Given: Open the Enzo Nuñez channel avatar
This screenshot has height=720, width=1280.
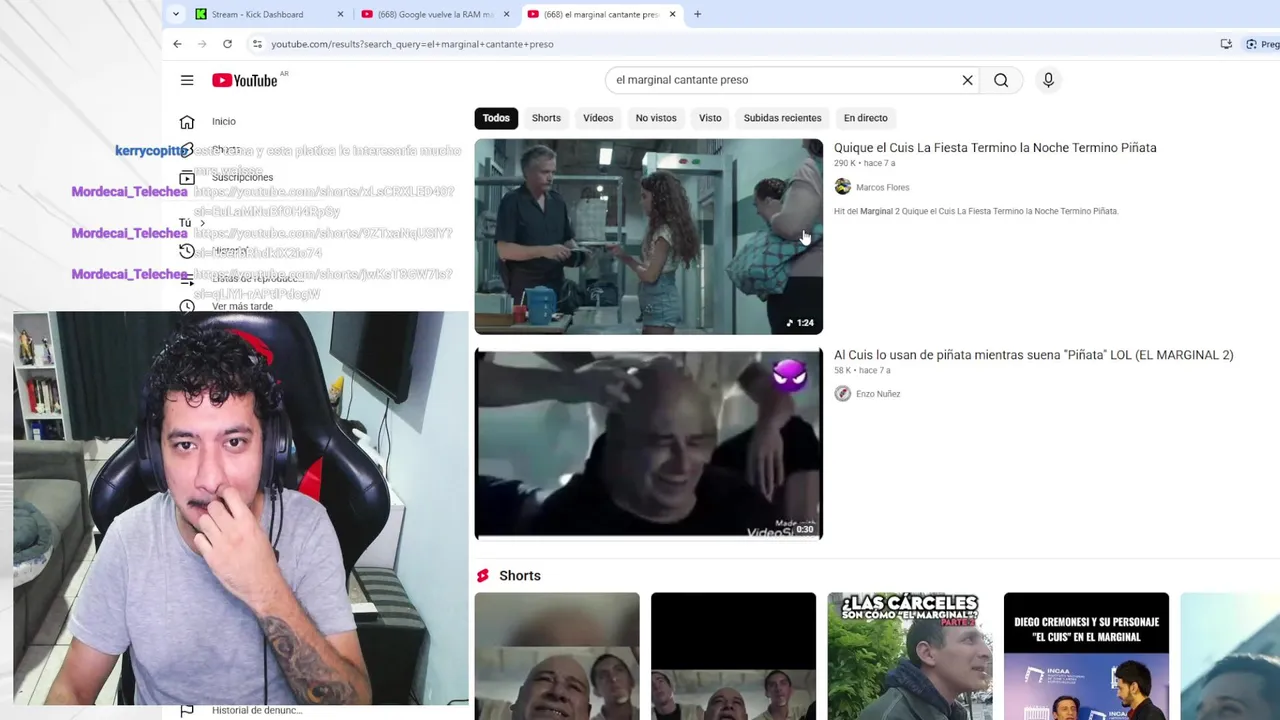Looking at the screenshot, I should pos(843,394).
